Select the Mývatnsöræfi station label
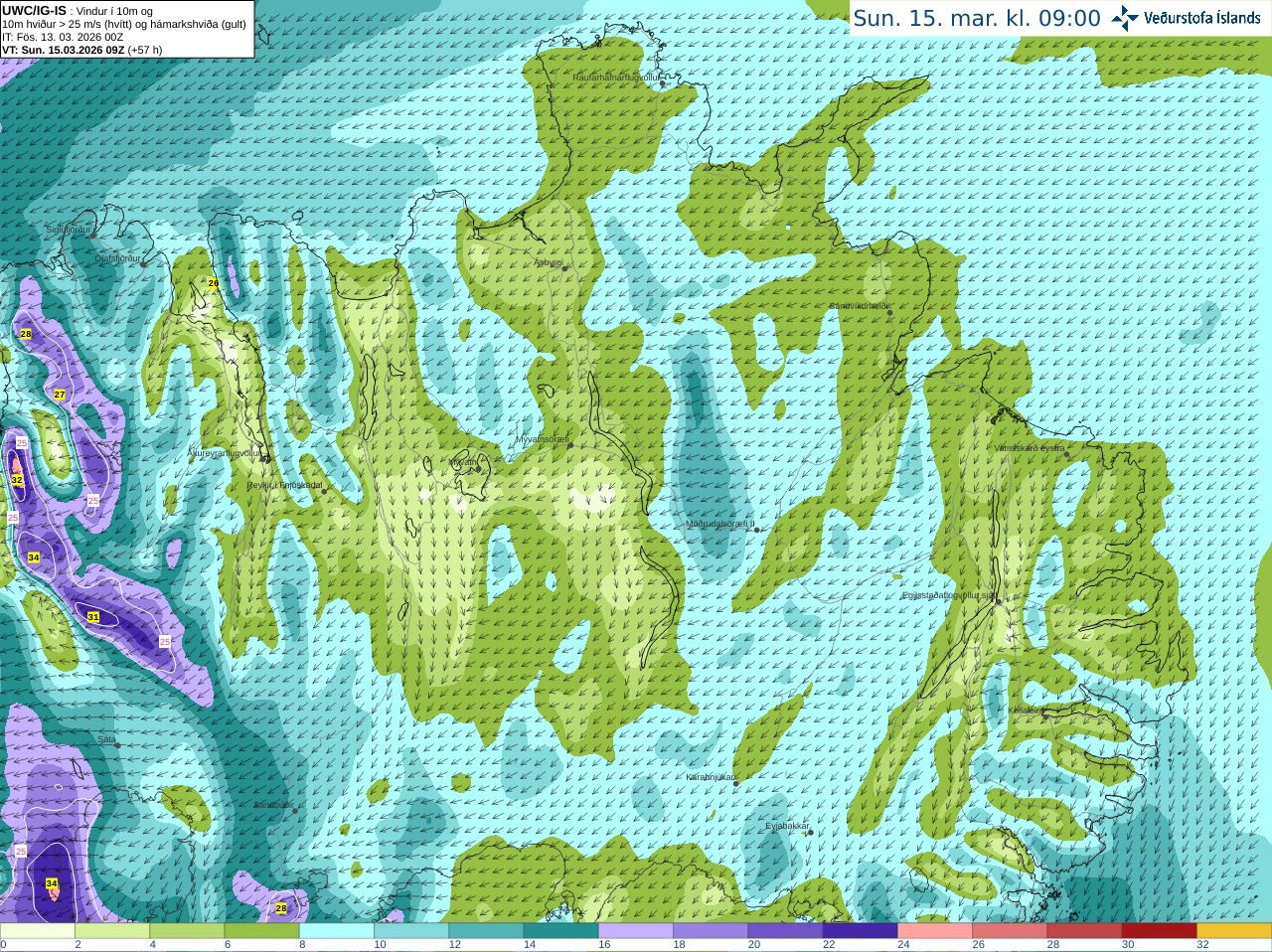 [543, 439]
